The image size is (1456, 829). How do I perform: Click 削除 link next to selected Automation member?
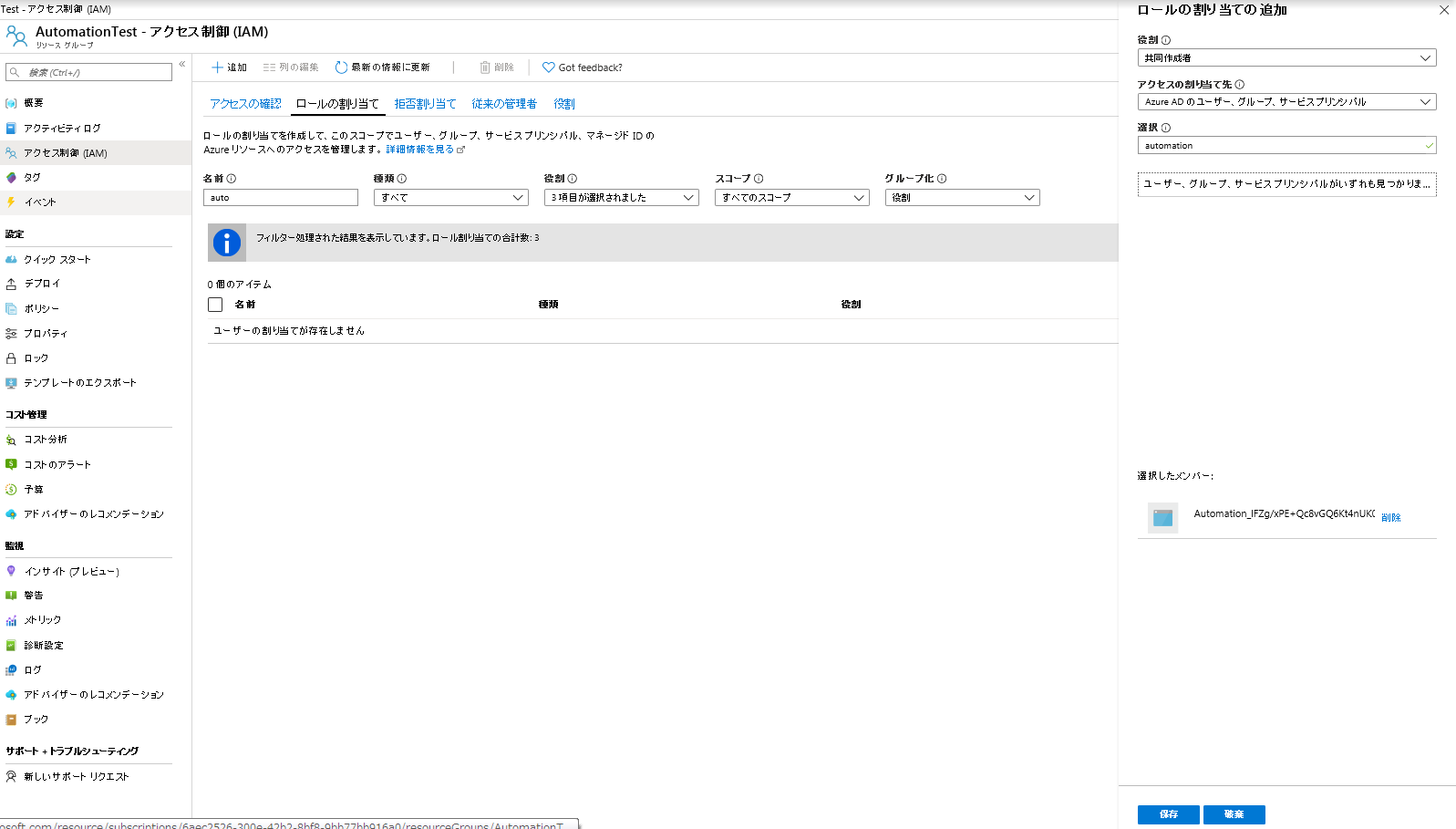click(x=1391, y=518)
